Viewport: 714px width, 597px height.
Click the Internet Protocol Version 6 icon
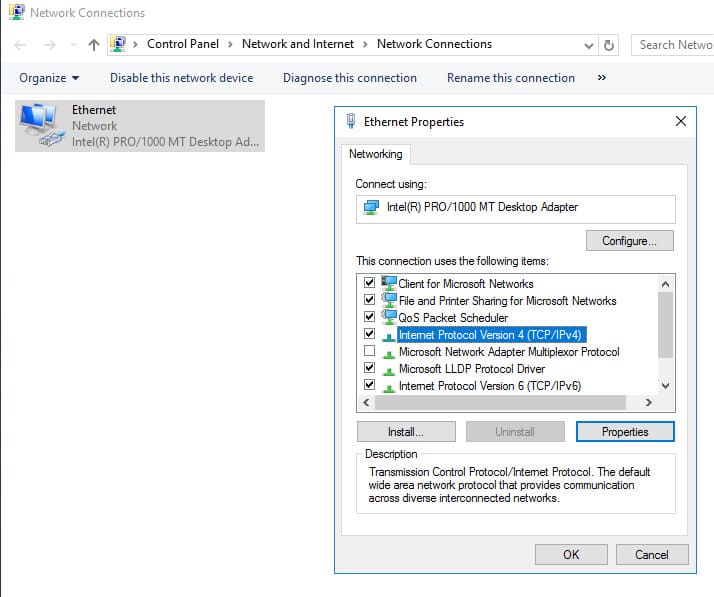tap(389, 386)
